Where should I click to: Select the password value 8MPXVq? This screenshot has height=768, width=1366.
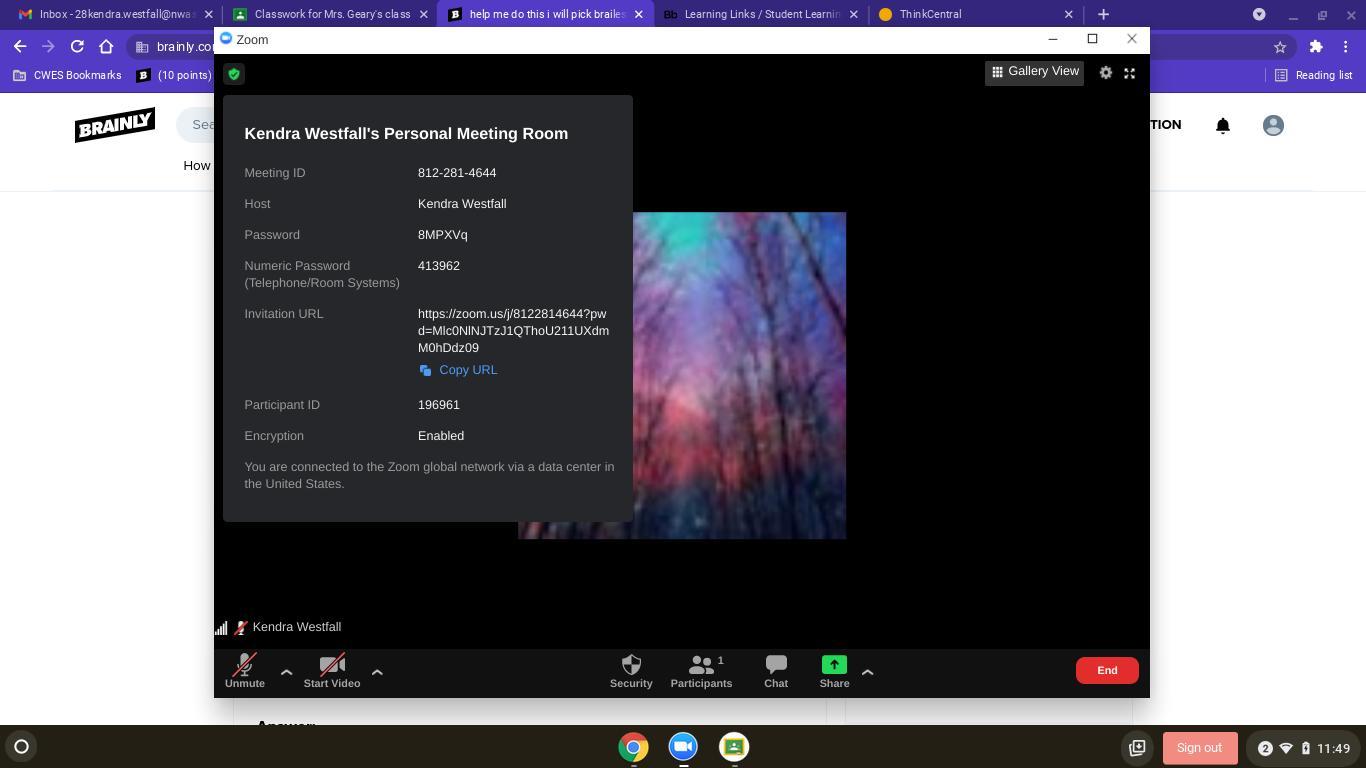pyautogui.click(x=443, y=235)
